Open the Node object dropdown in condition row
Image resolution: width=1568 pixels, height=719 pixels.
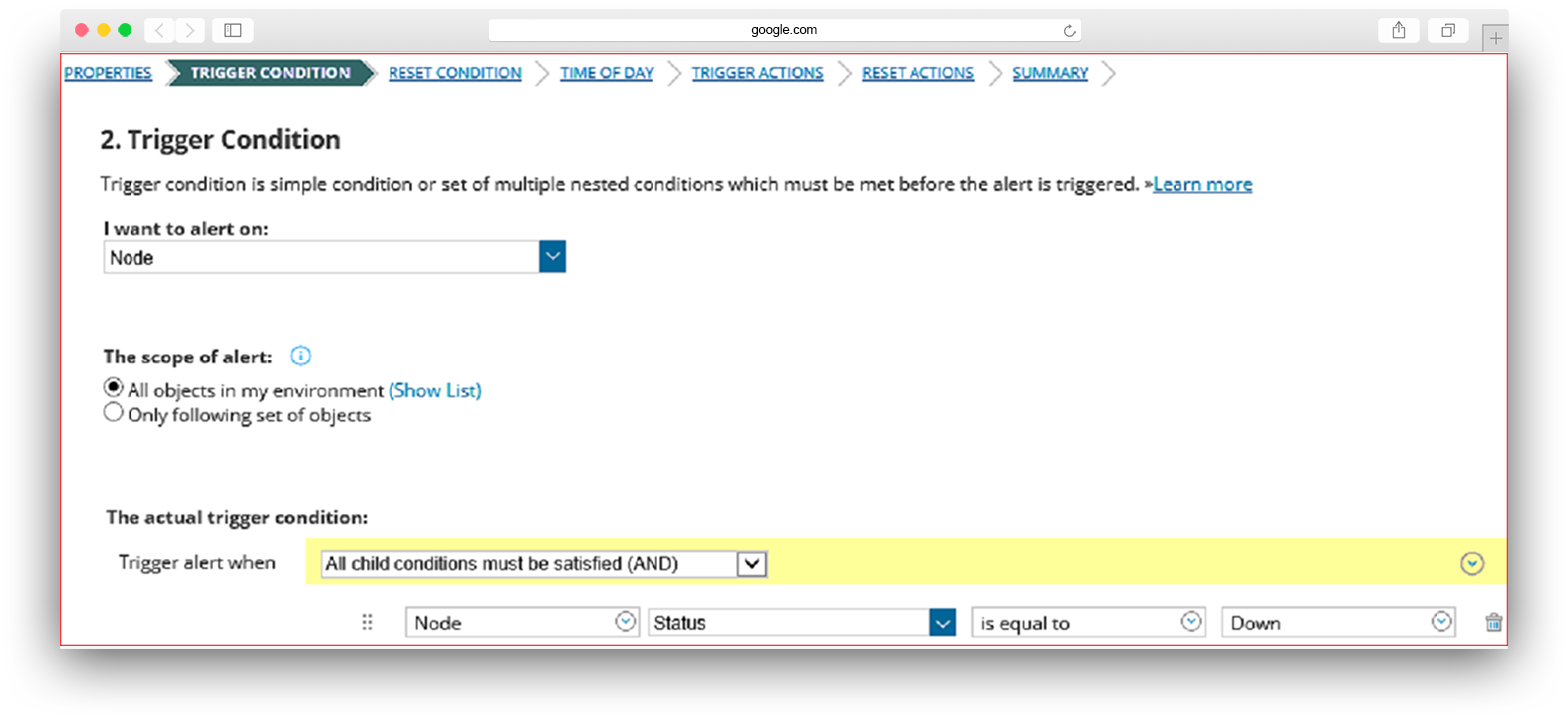tap(522, 622)
